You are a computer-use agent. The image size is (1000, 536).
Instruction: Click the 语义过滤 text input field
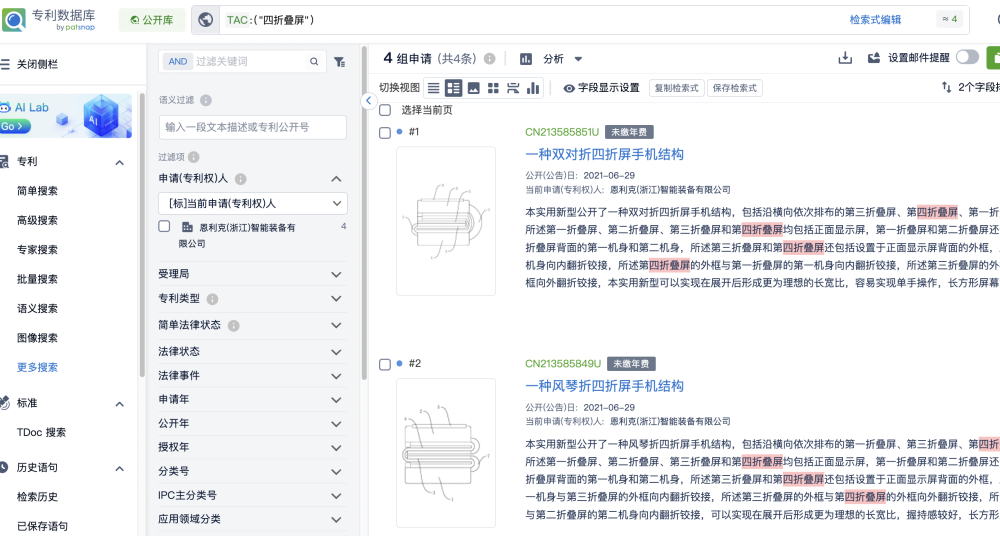pyautogui.click(x=252, y=127)
